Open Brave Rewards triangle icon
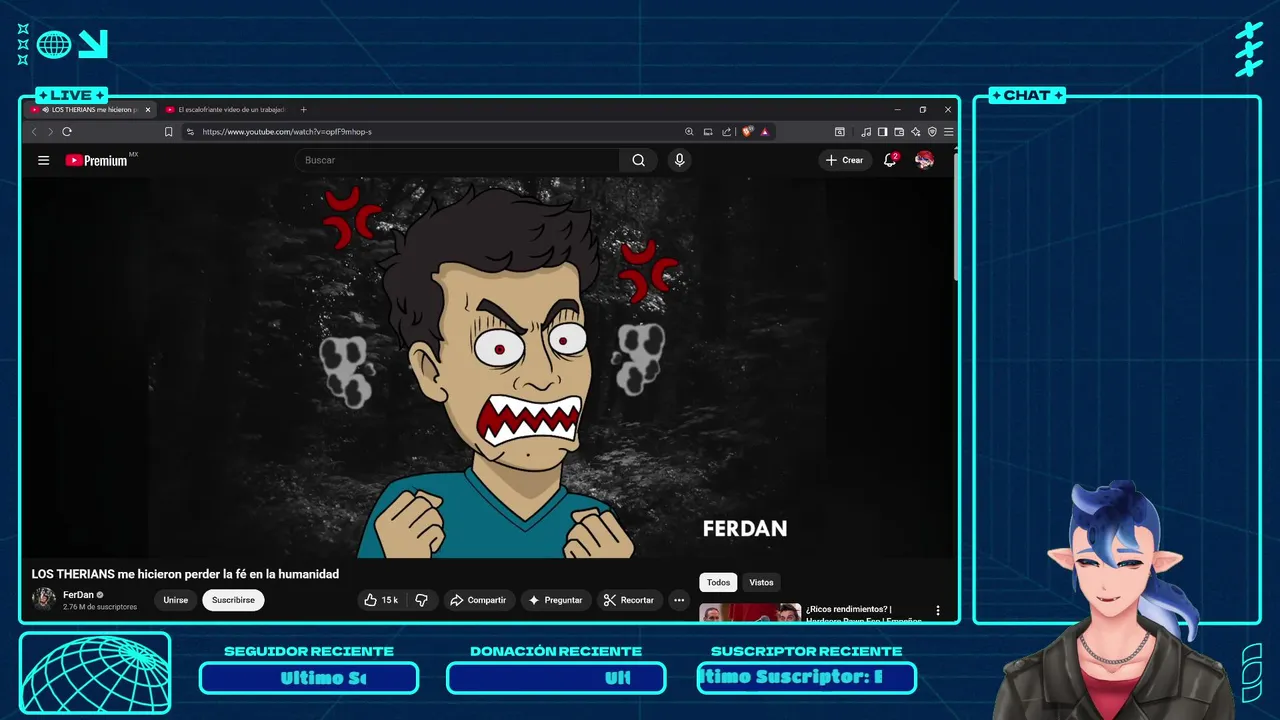1280x720 pixels. (765, 131)
